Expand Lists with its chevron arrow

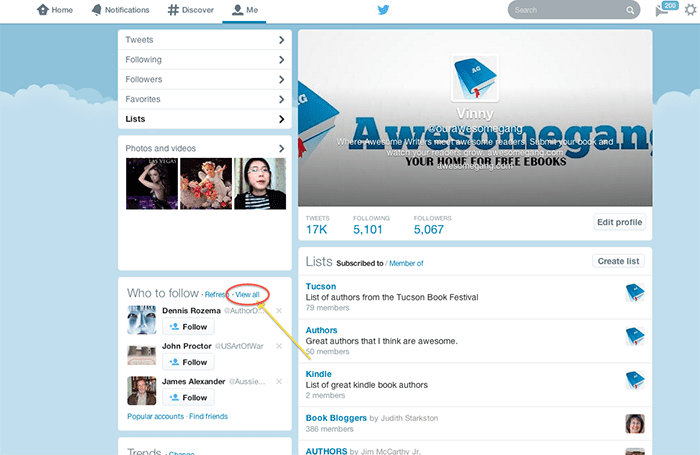(x=281, y=119)
